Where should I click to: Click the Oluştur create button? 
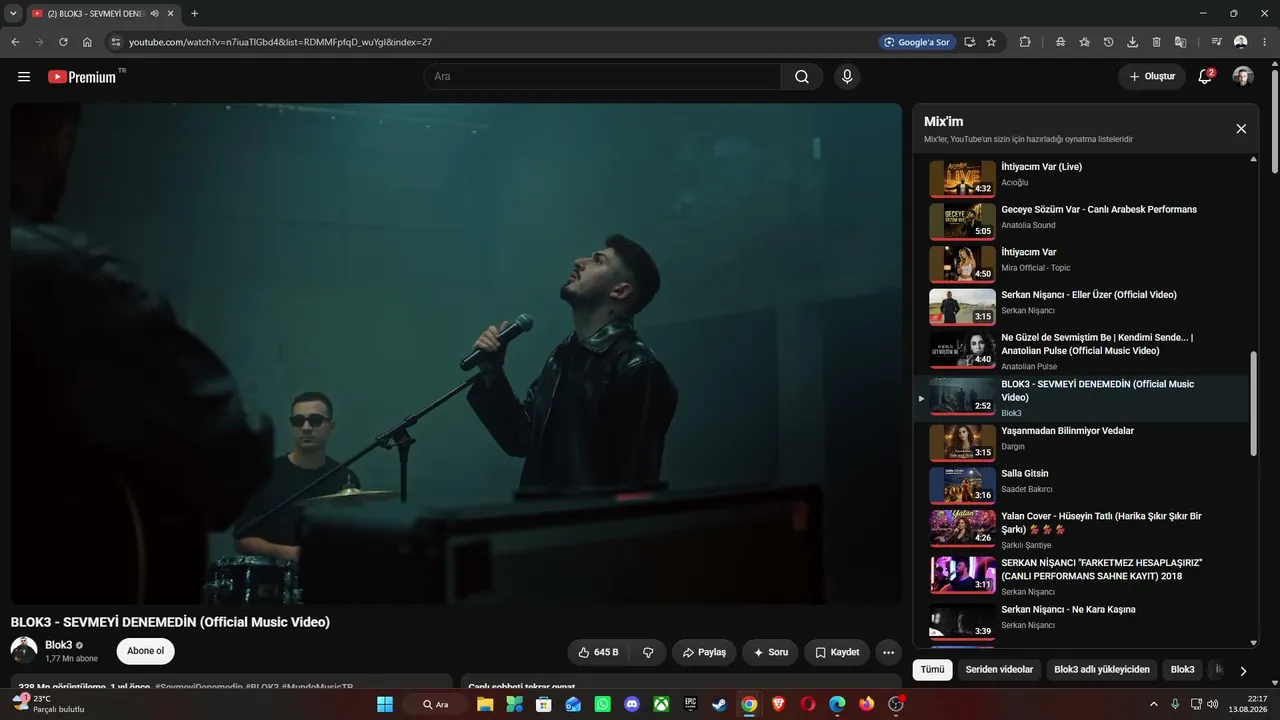click(1152, 77)
